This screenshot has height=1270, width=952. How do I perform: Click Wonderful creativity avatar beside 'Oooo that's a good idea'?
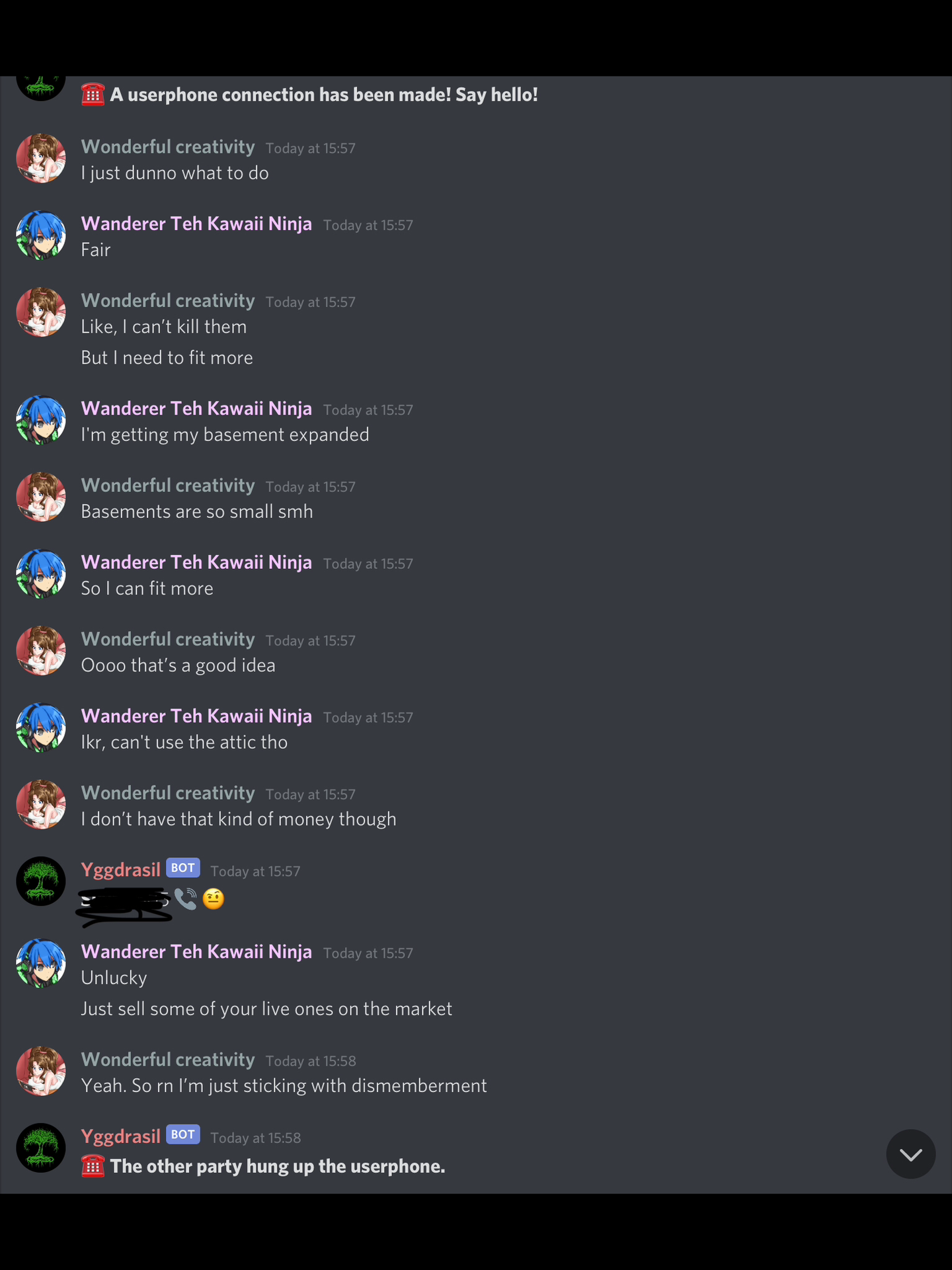coord(41,651)
